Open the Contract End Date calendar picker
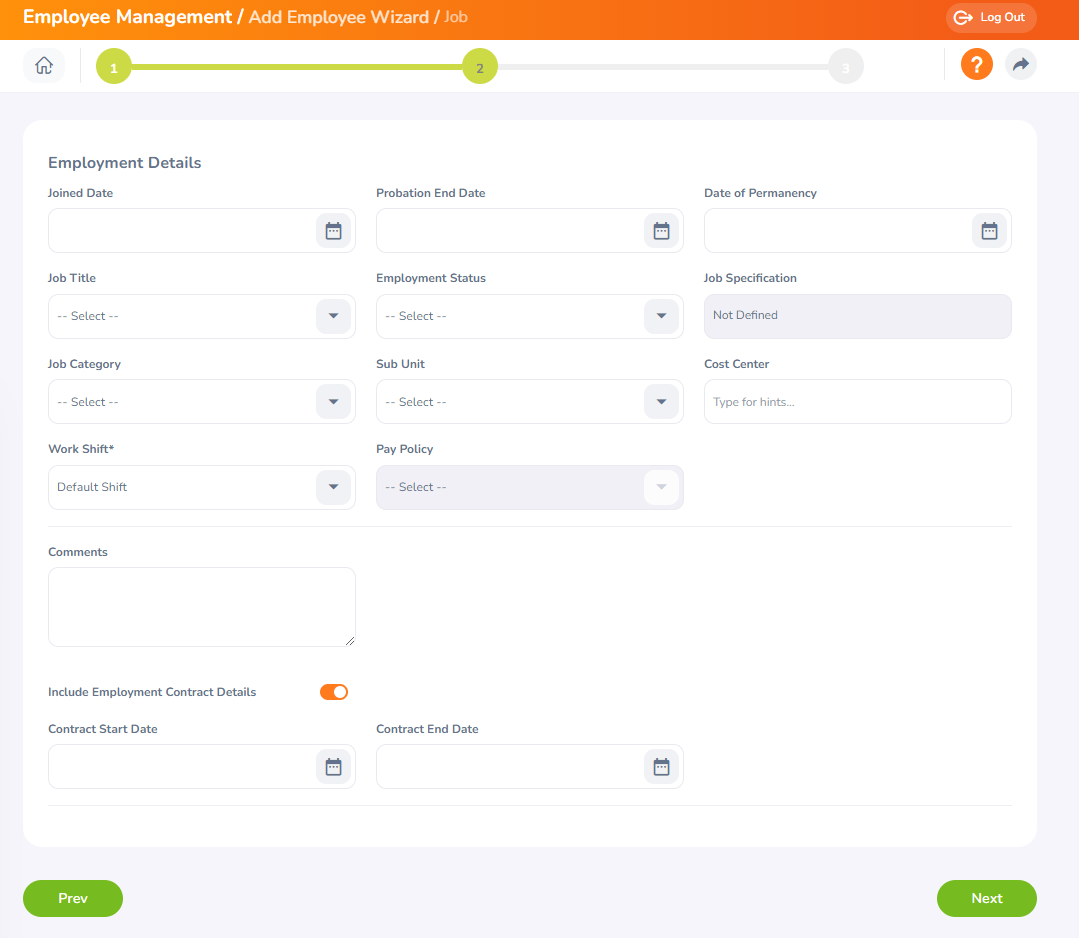Image resolution: width=1079 pixels, height=938 pixels. pos(661,766)
